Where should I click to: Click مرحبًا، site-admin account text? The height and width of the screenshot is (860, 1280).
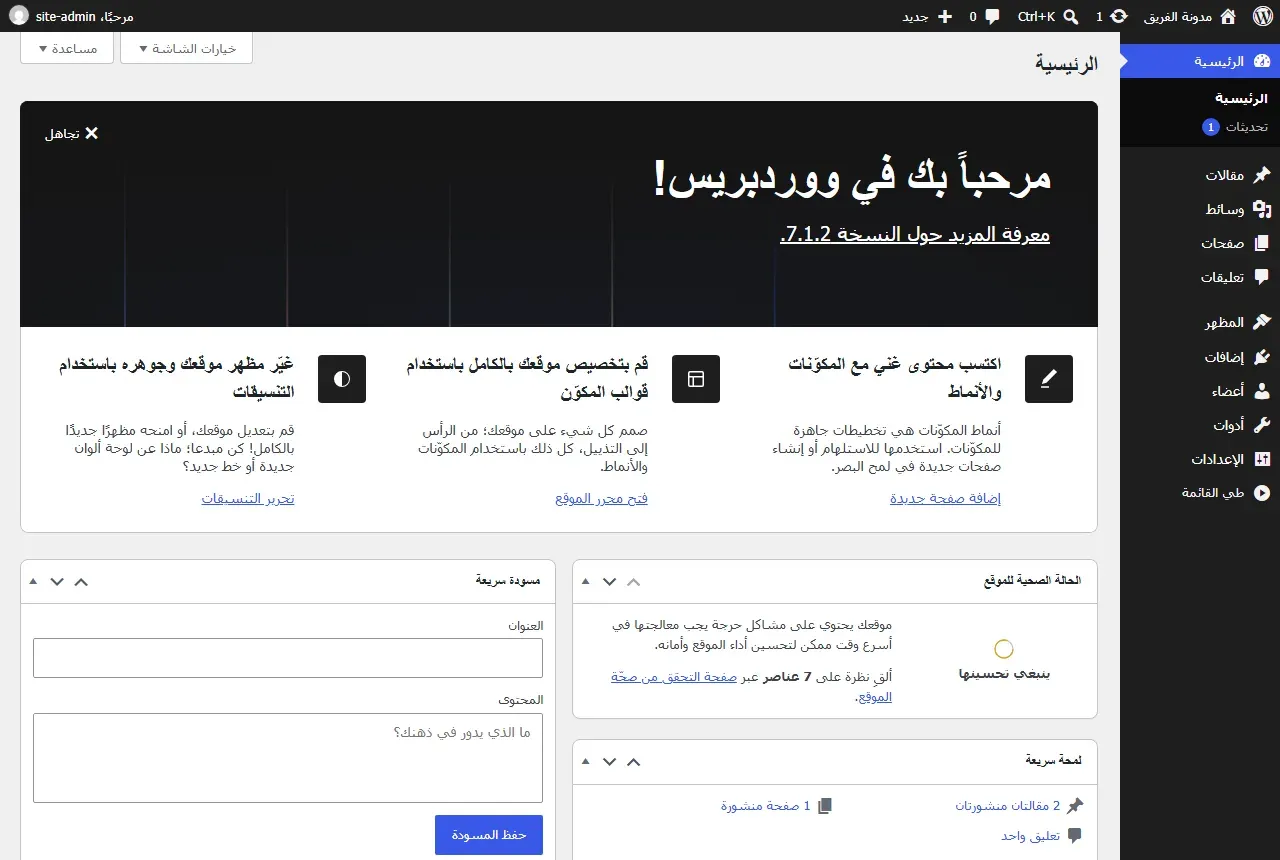coord(84,16)
